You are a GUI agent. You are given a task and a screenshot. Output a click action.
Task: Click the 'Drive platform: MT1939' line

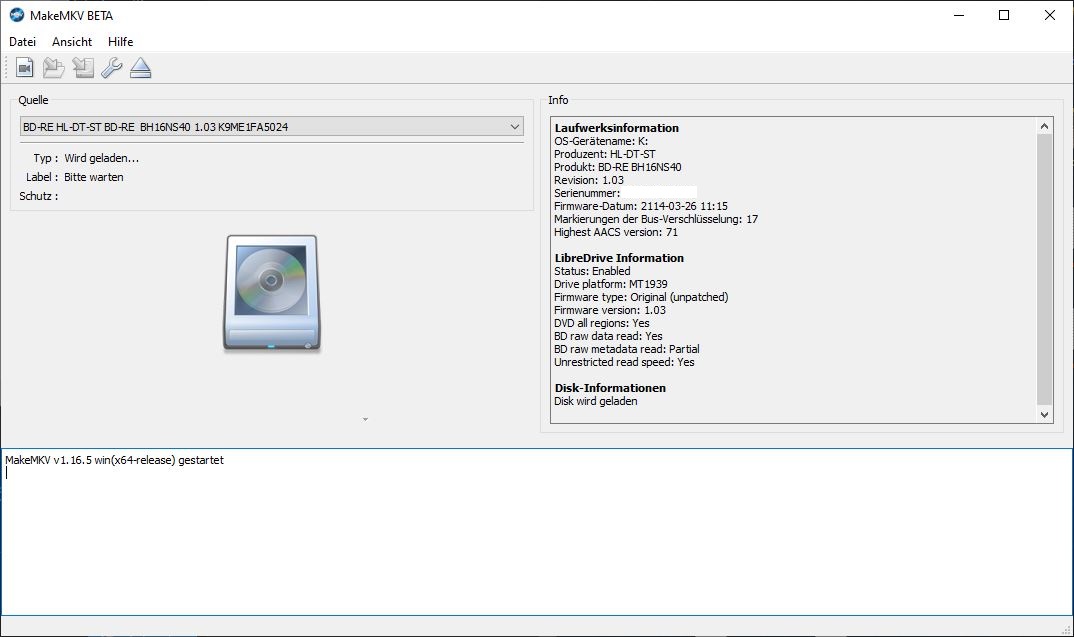[611, 284]
